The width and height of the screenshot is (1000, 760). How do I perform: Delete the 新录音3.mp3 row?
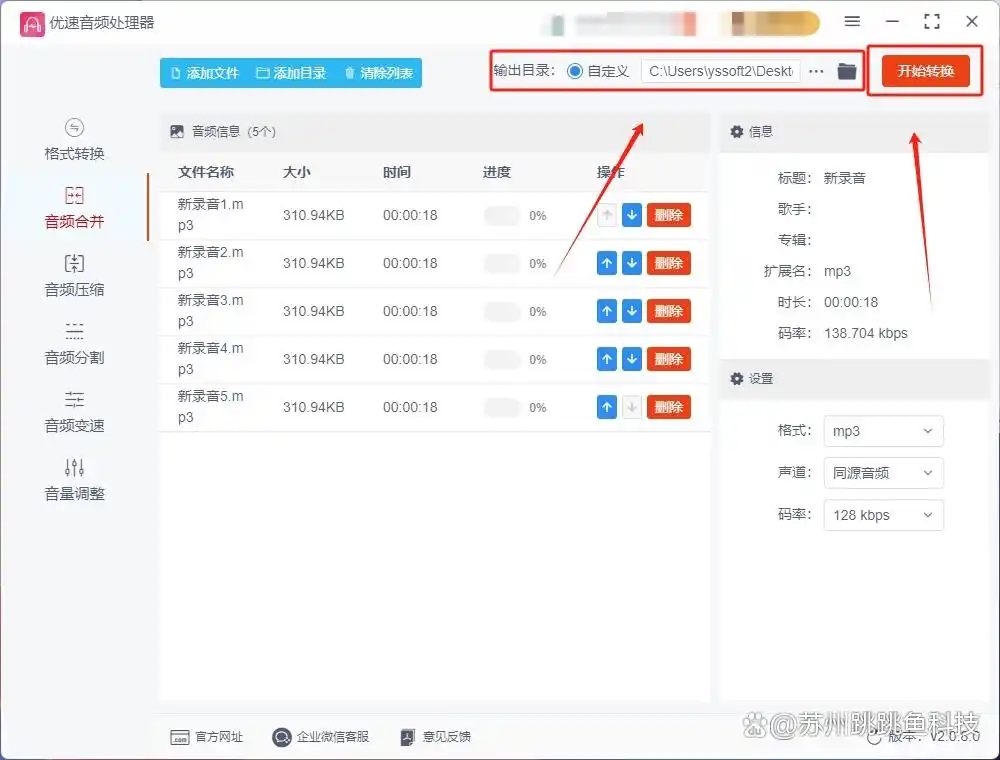coord(668,311)
